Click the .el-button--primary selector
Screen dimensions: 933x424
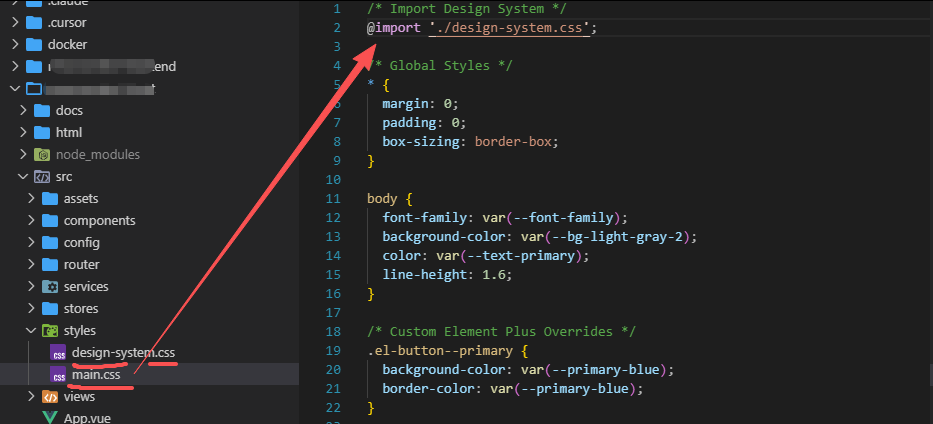(440, 351)
